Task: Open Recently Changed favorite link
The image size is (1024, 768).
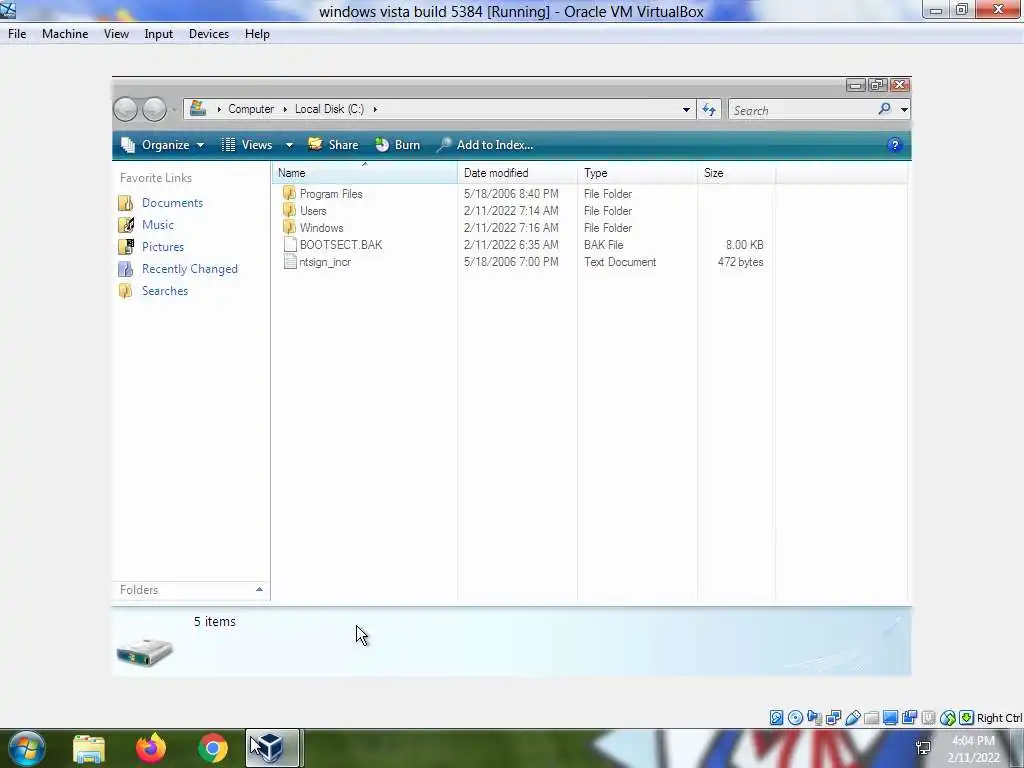Action: [x=189, y=269]
